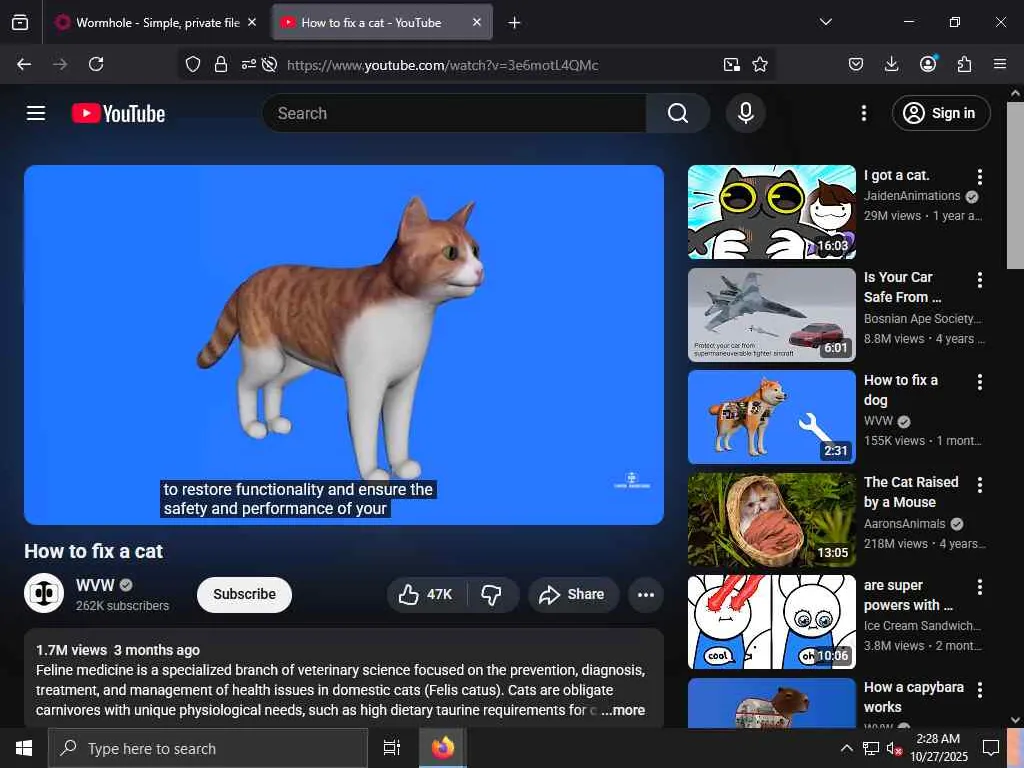This screenshot has width=1024, height=768.
Task: Open the 10:06 bunny cartoon thumbnail
Action: point(771,622)
